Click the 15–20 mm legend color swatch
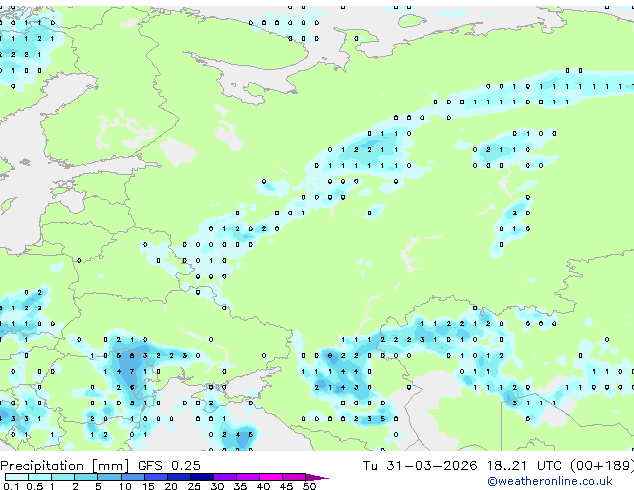Viewport: 634px width, 490px height. click(x=156, y=477)
